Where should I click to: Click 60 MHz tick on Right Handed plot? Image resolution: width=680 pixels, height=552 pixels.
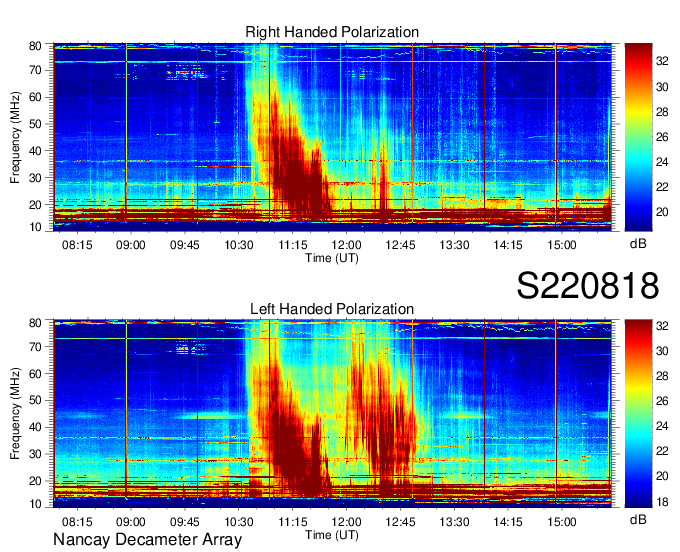35,97
